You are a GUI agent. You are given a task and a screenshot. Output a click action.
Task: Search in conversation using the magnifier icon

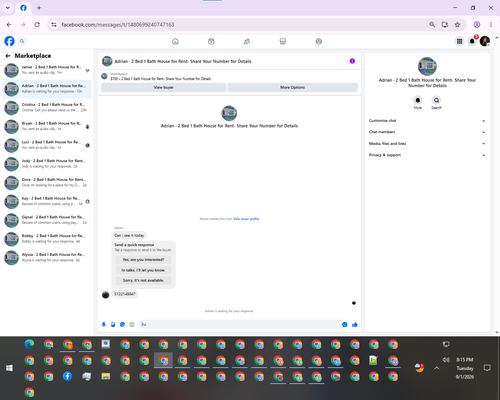coord(436,100)
